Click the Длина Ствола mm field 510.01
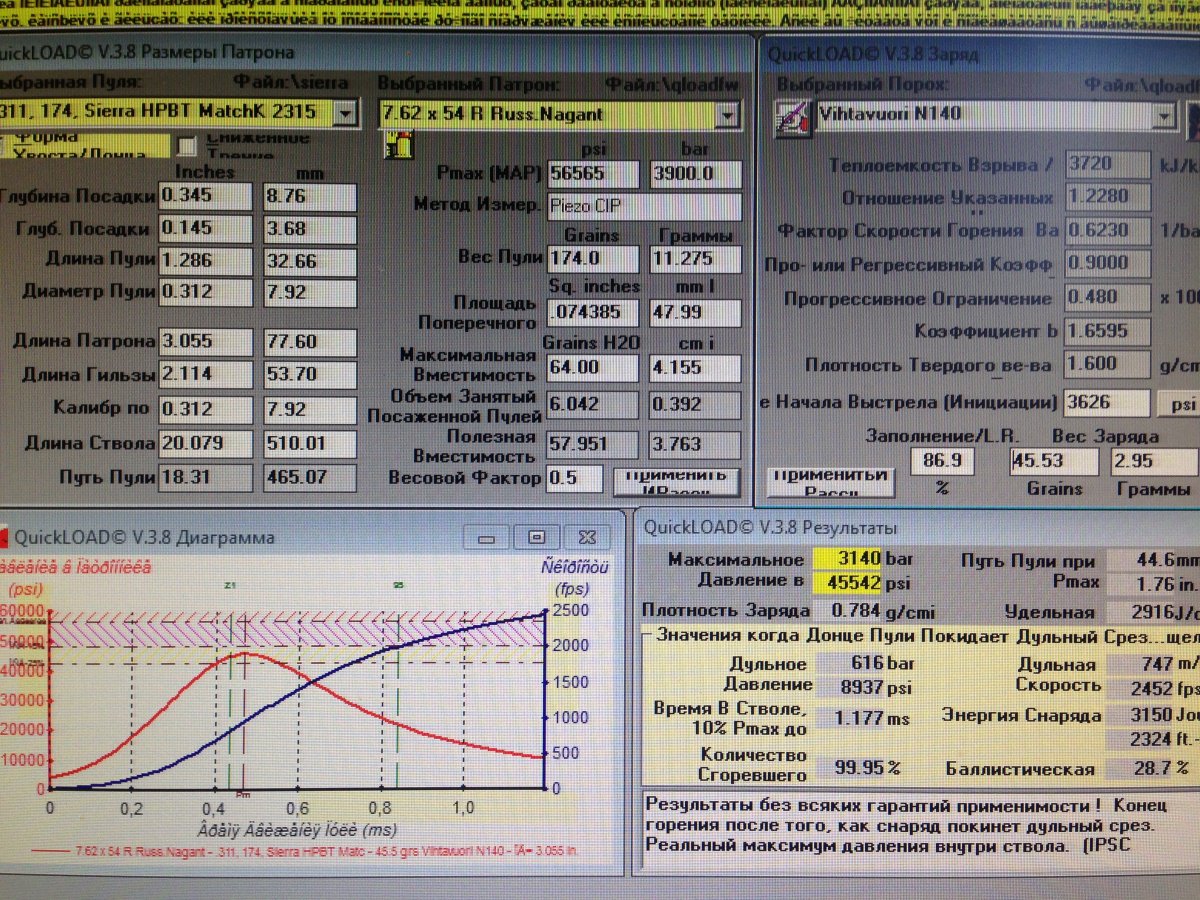 click(x=310, y=444)
